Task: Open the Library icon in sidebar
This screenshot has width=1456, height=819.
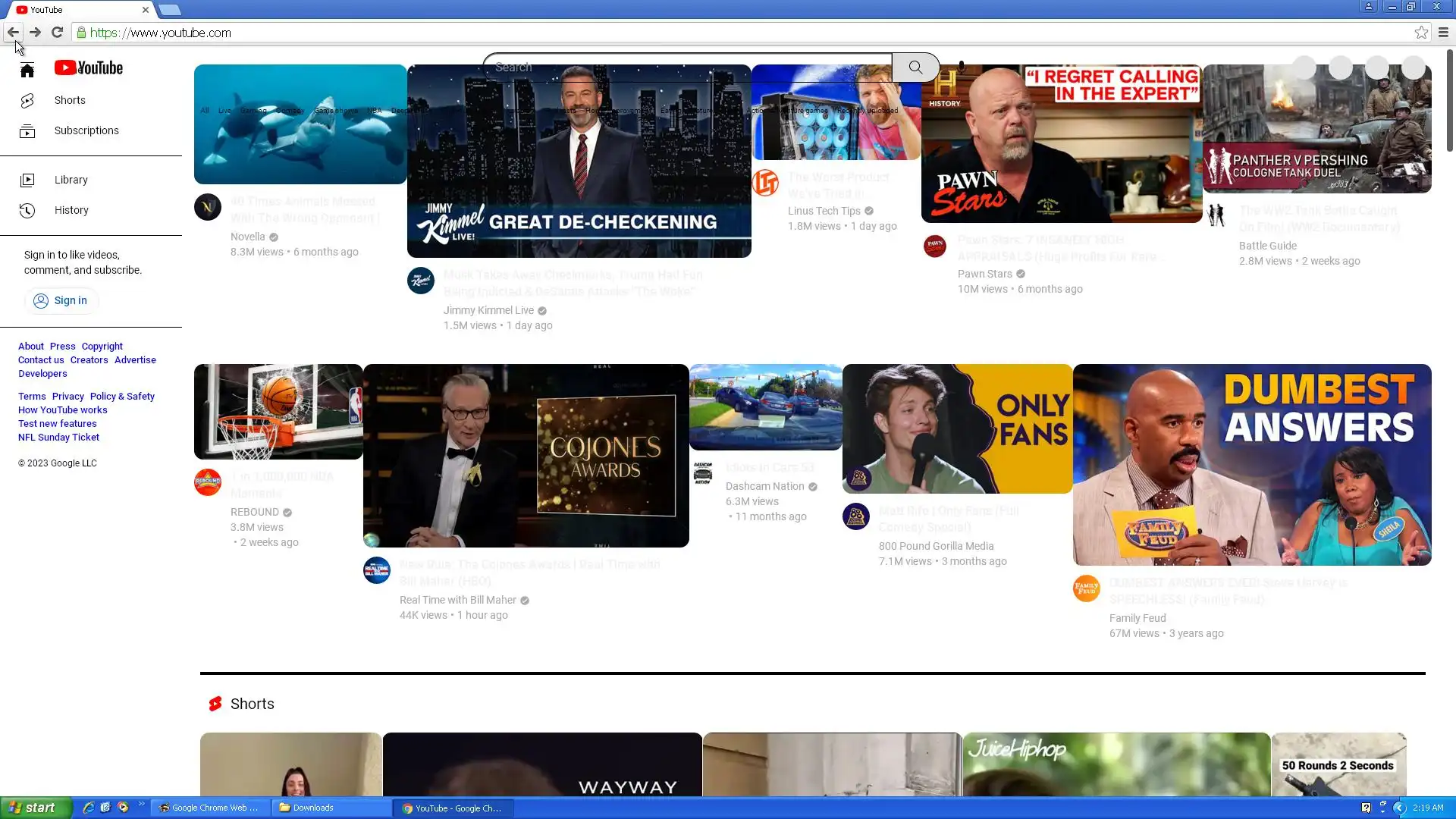Action: [x=27, y=180]
